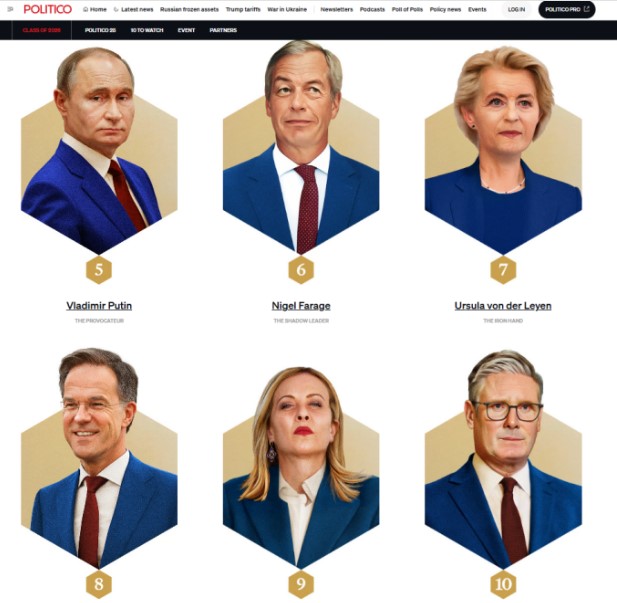Open the hamburger menu icon beside POLITICO logo
Viewport: 617px width, 603px height.
(10, 9)
